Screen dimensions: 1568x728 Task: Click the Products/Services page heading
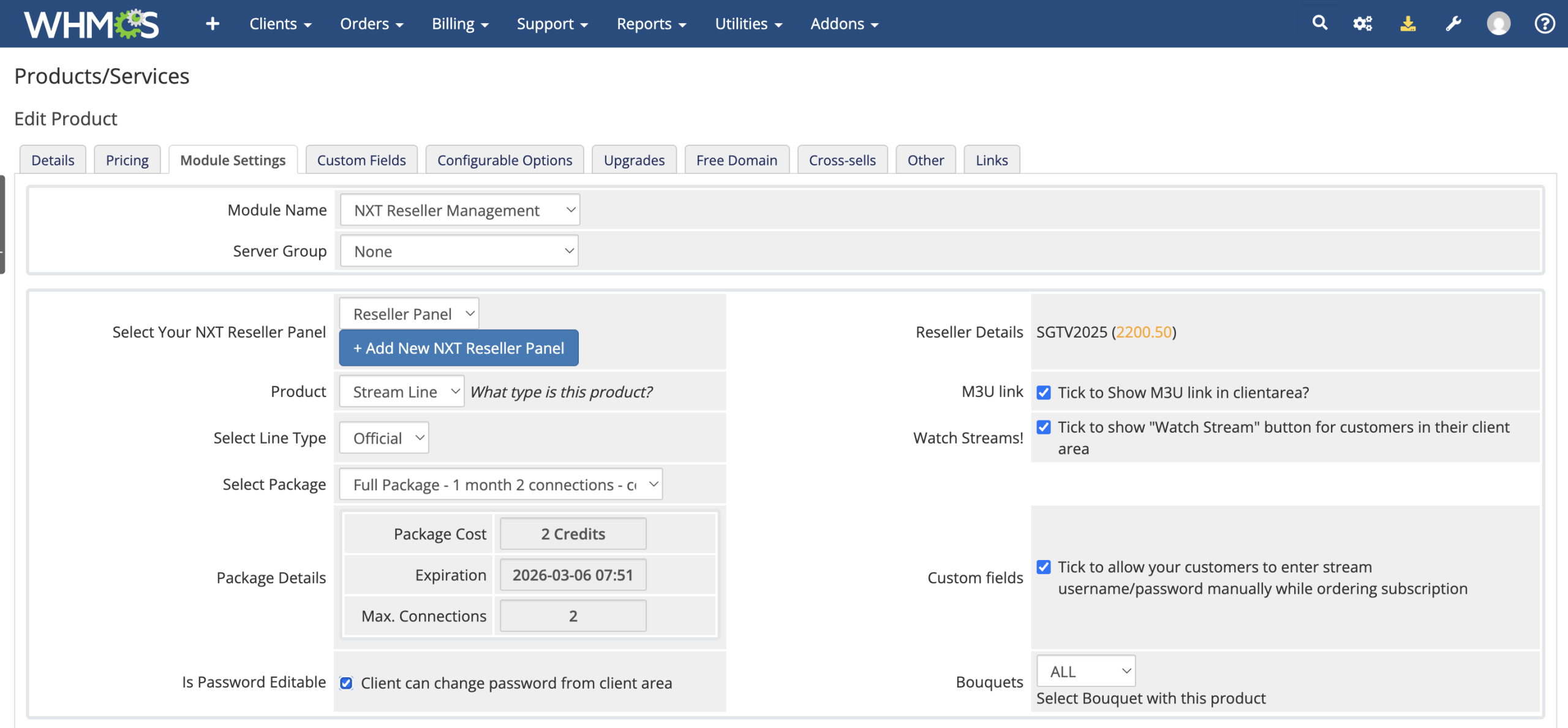pos(102,76)
